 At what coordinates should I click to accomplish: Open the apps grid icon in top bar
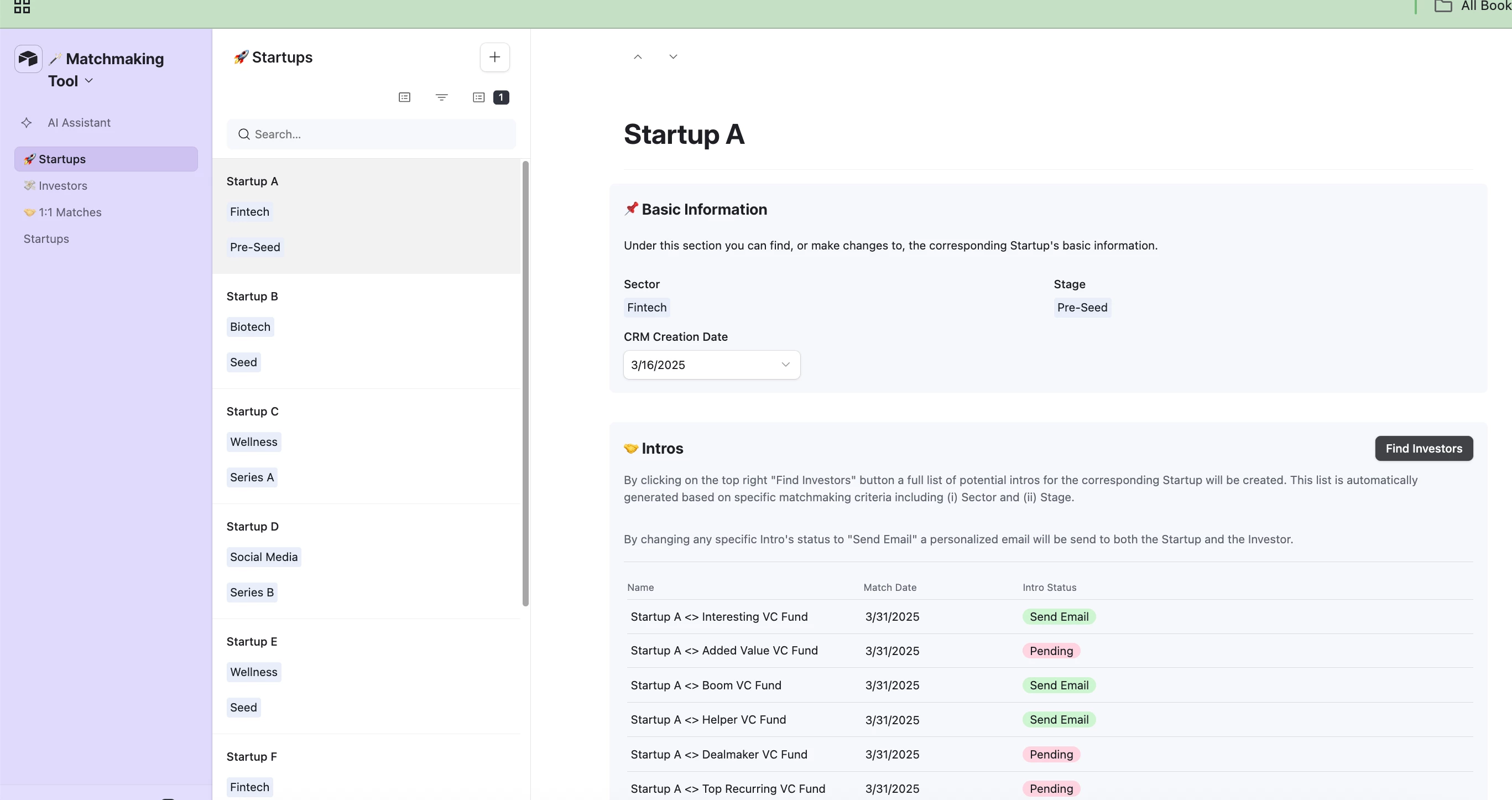pos(22,7)
